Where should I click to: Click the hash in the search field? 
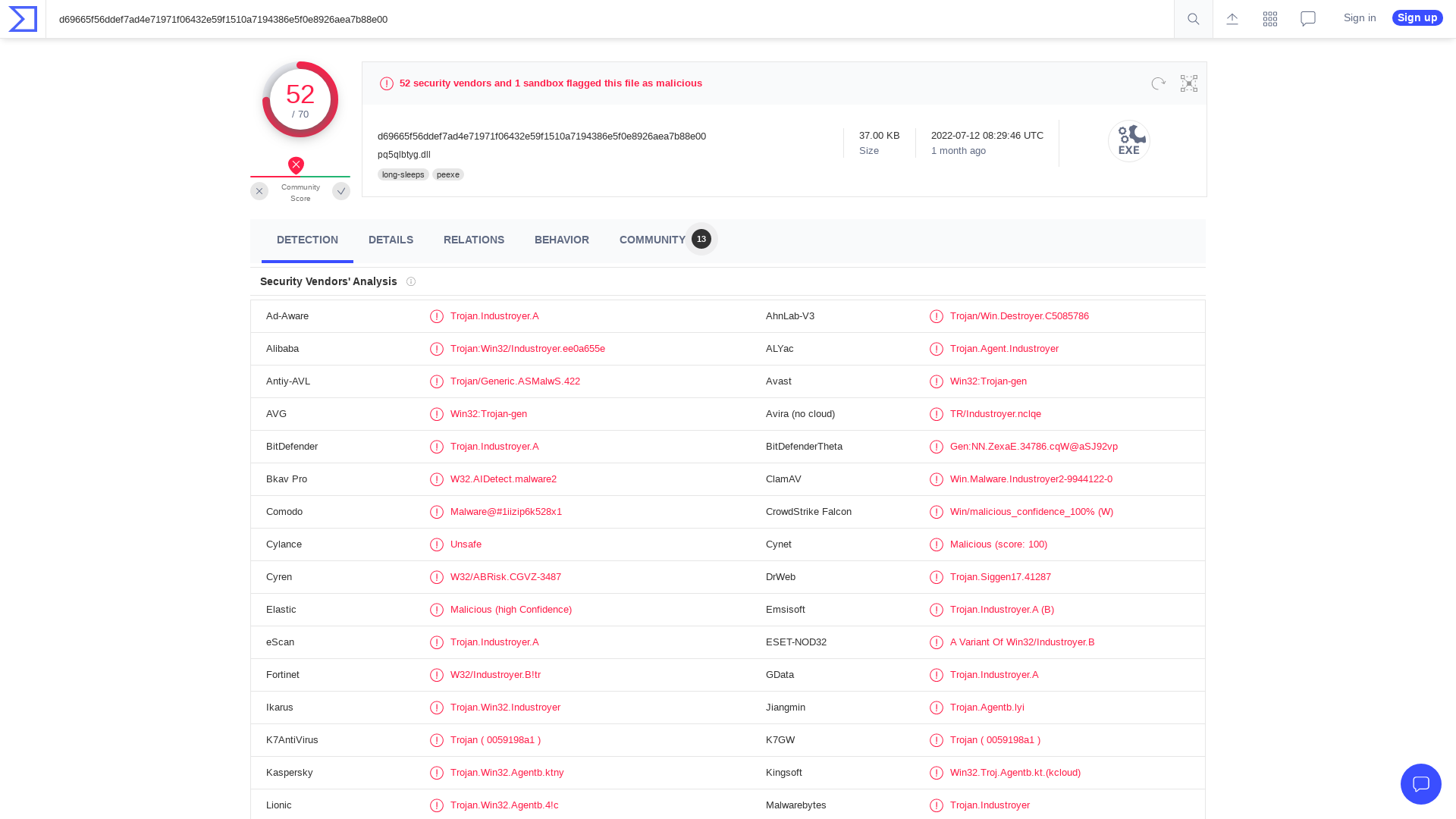pyautogui.click(x=223, y=20)
